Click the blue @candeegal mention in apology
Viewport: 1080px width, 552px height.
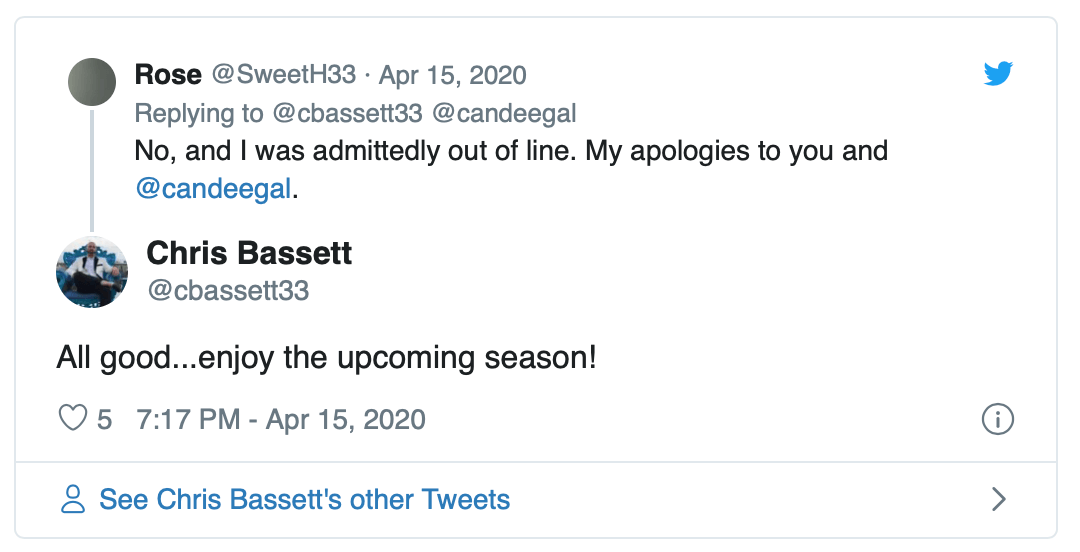pos(213,189)
